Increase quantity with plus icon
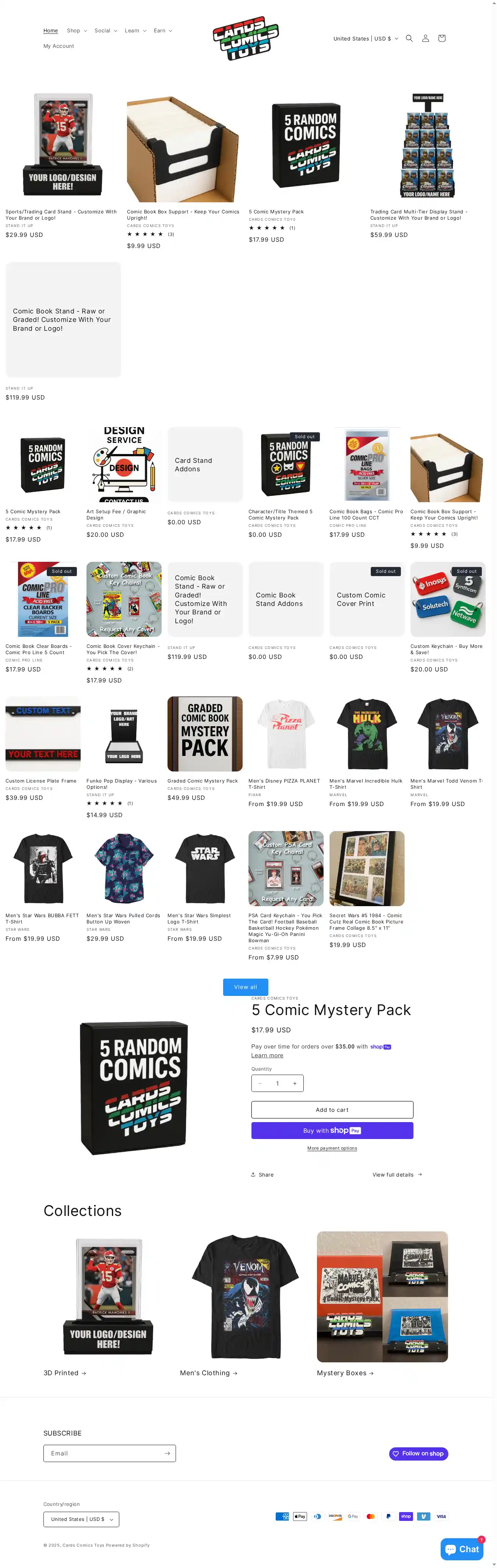Viewport: 497px width, 1568px height. tap(295, 1083)
